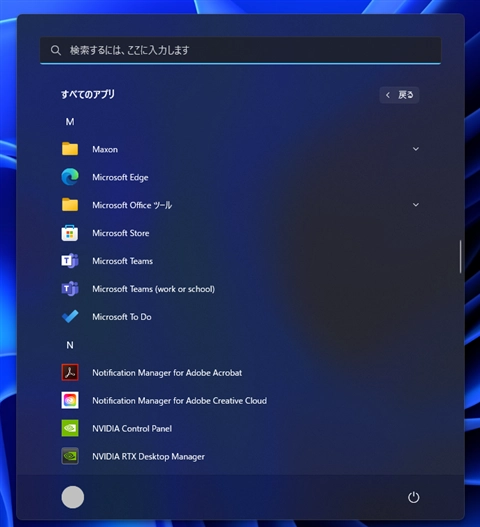Select the NVIDIA Control Panel label
Viewport: 480px width, 527px height.
pos(132,429)
